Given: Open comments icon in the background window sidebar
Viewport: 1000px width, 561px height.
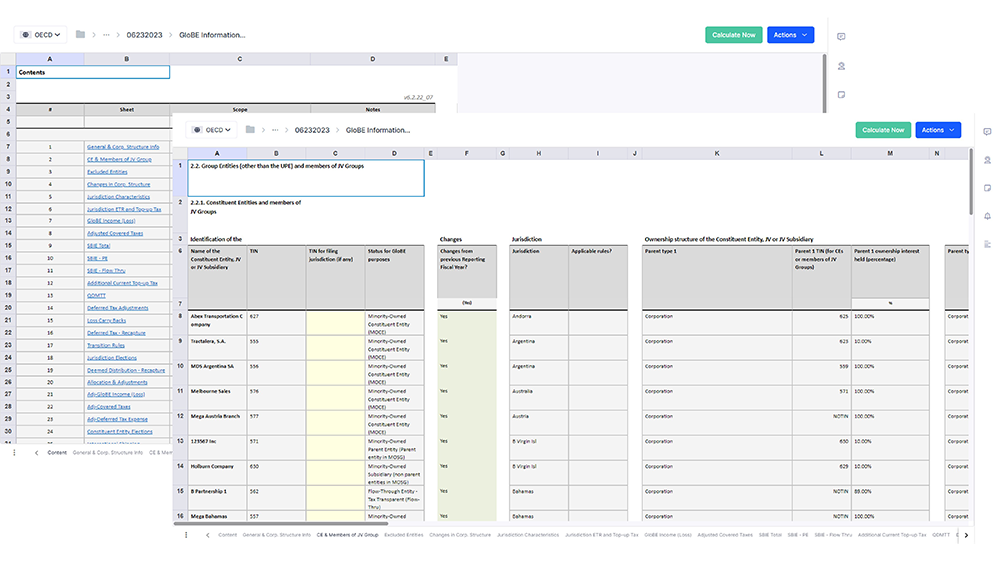Looking at the screenshot, I should (x=841, y=37).
